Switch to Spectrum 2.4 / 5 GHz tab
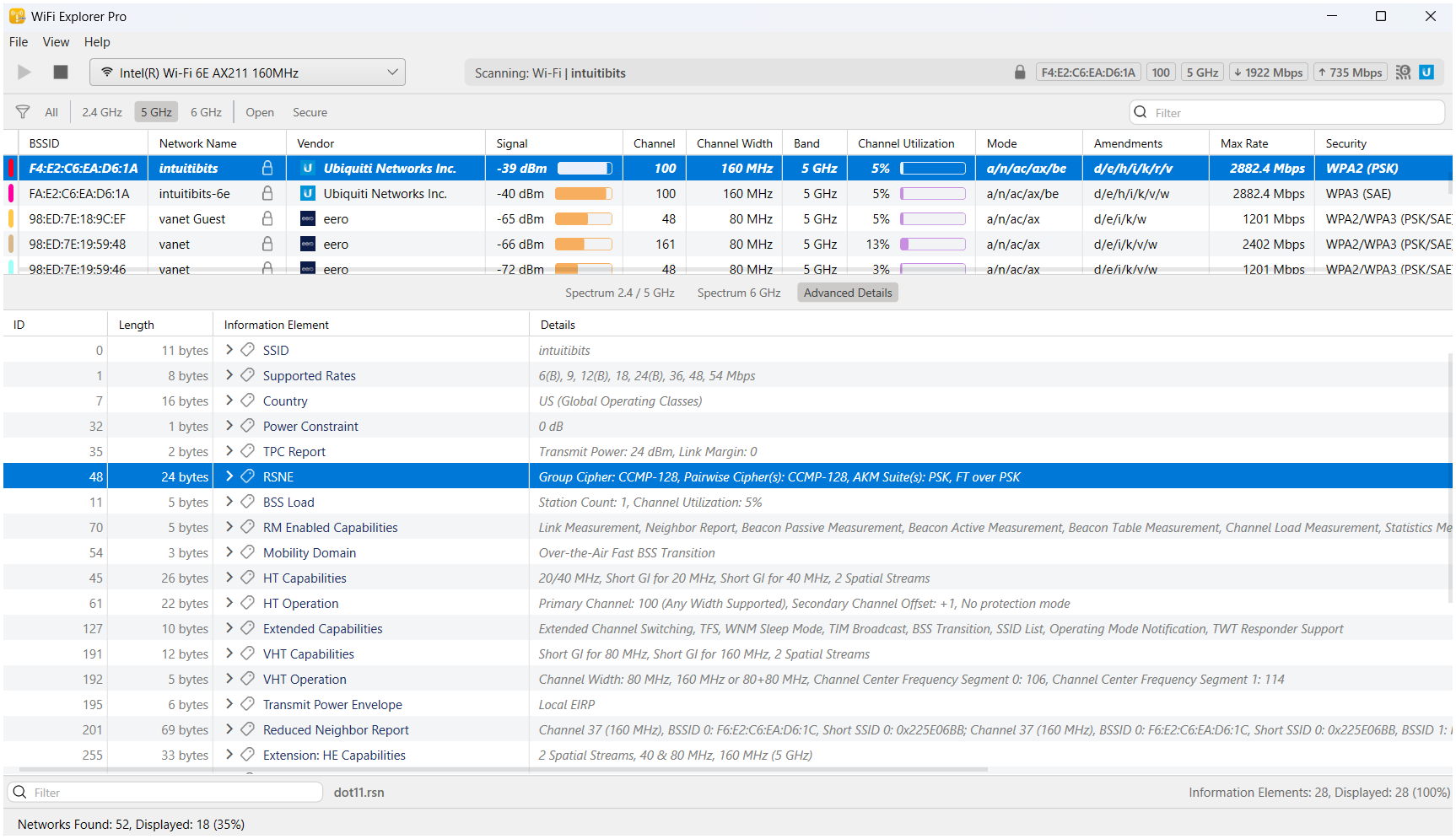The height and width of the screenshot is (839, 1456). 620,293
